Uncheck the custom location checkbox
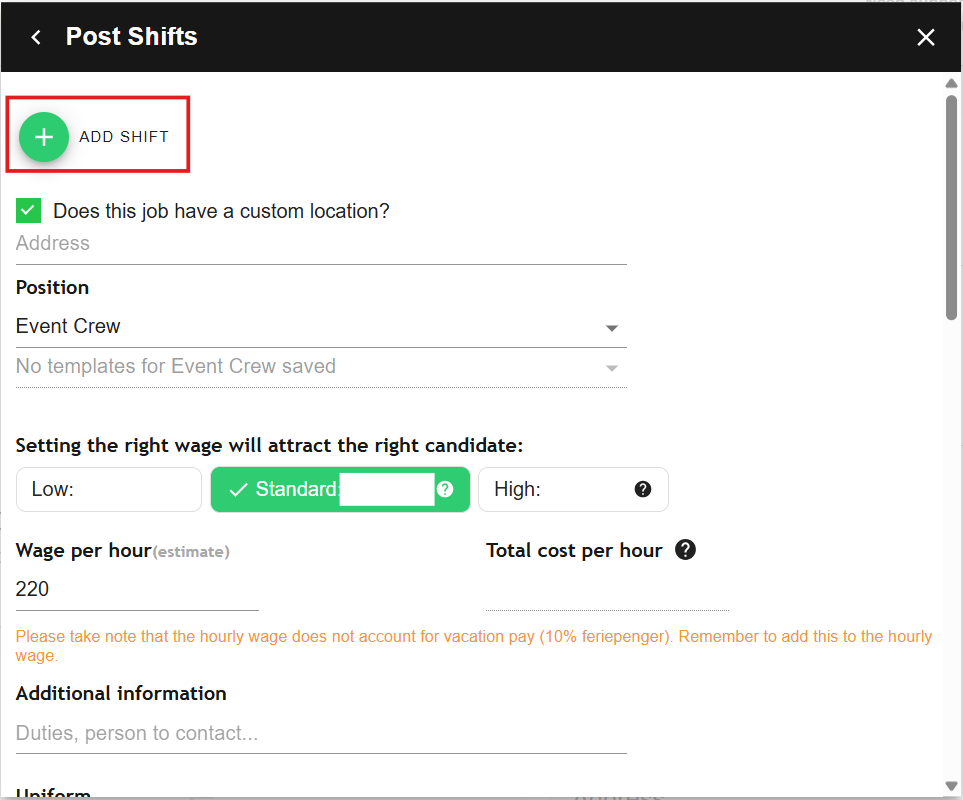 pyautogui.click(x=28, y=210)
